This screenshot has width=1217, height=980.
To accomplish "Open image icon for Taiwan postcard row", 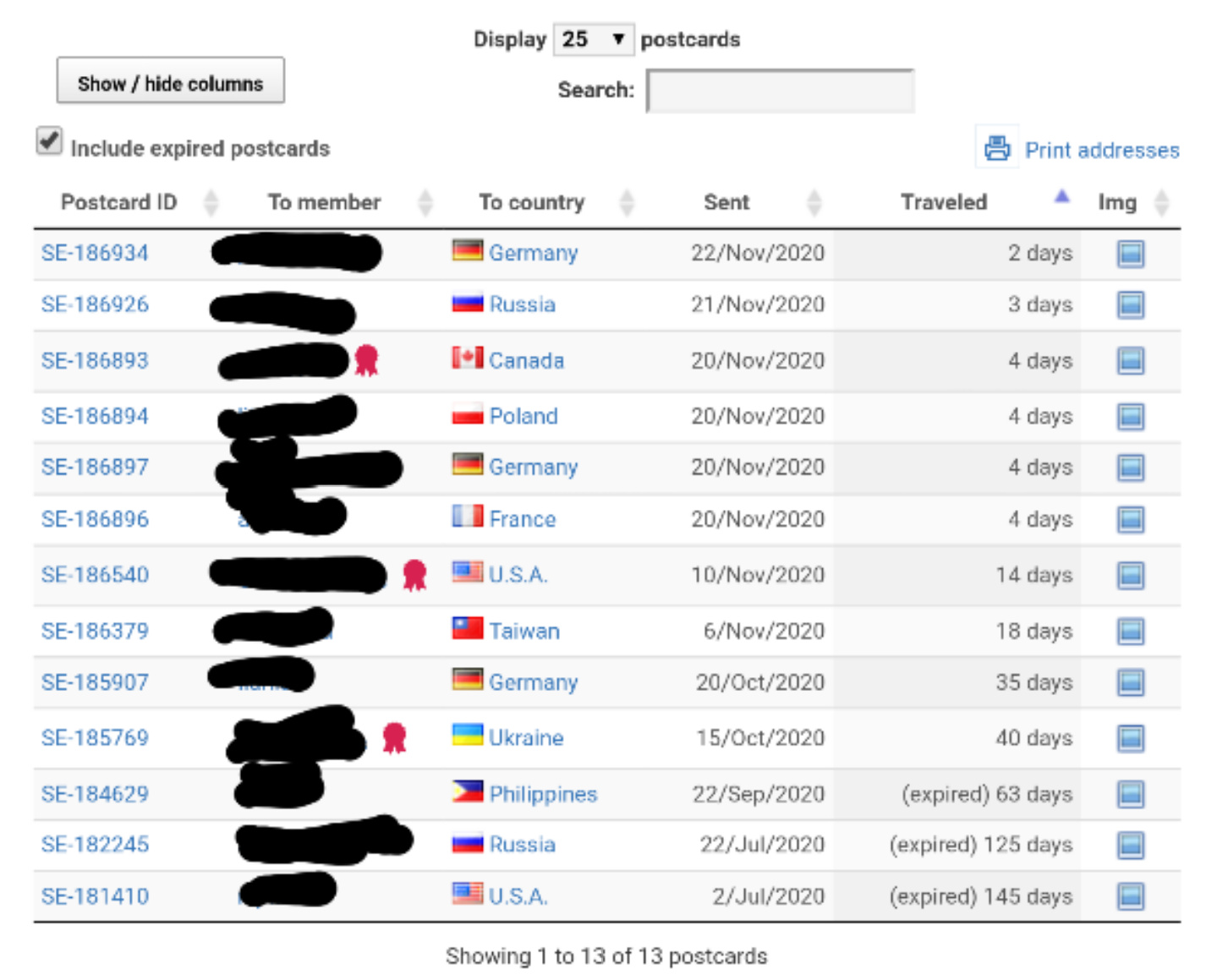I will pyautogui.click(x=1130, y=632).
